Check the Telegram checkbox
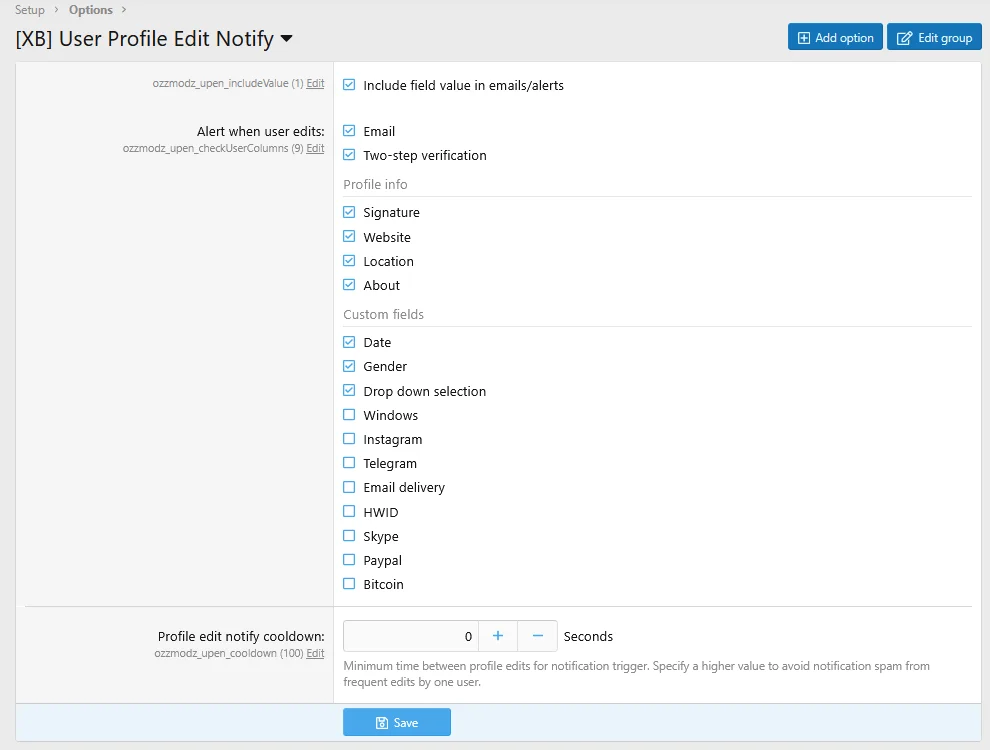This screenshot has width=990, height=750. 349,463
